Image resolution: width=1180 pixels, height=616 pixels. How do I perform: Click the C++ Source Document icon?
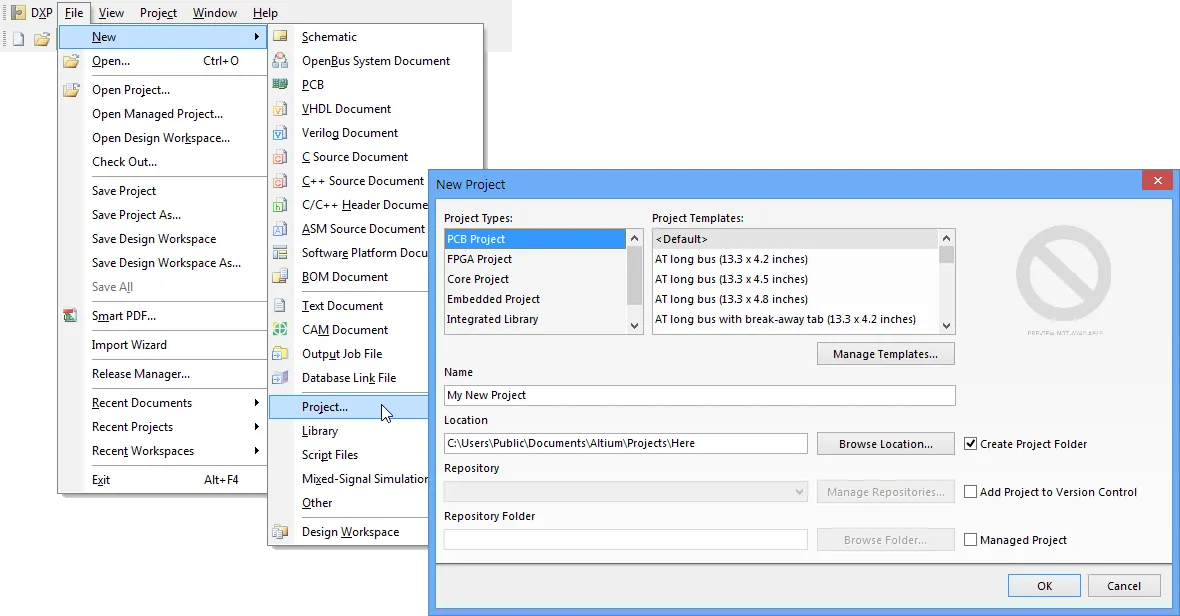280,181
